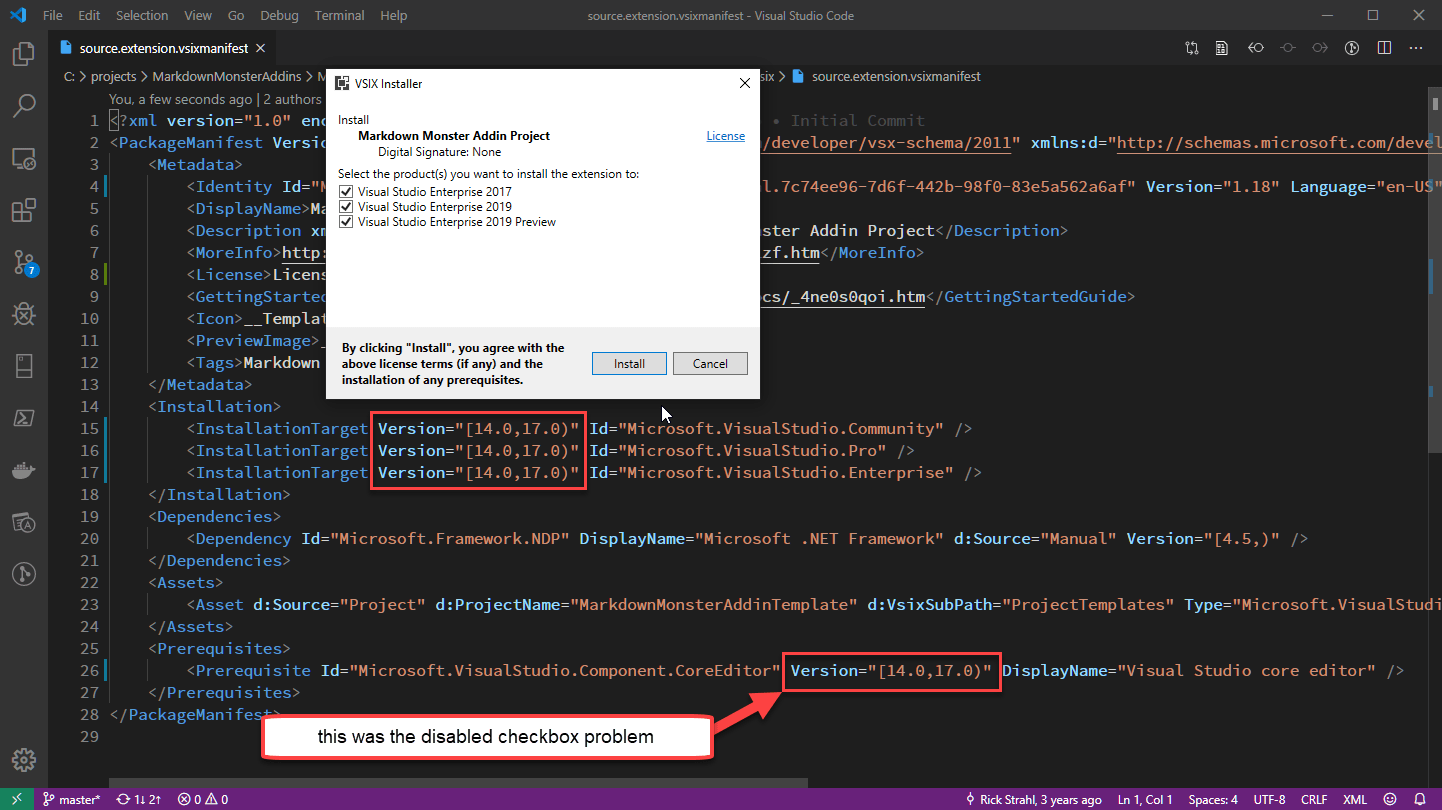The height and width of the screenshot is (810, 1442).
Task: Open the Help menu
Action: (x=394, y=15)
